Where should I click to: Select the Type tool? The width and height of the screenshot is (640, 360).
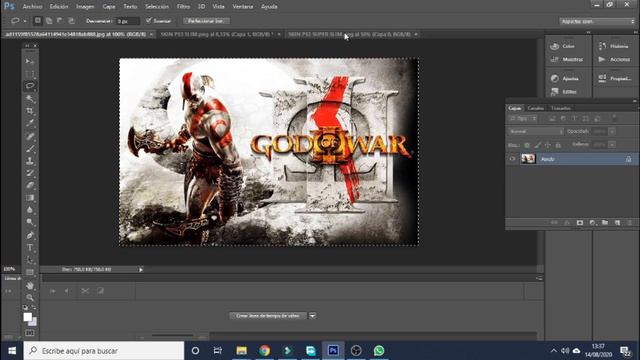tap(30, 248)
